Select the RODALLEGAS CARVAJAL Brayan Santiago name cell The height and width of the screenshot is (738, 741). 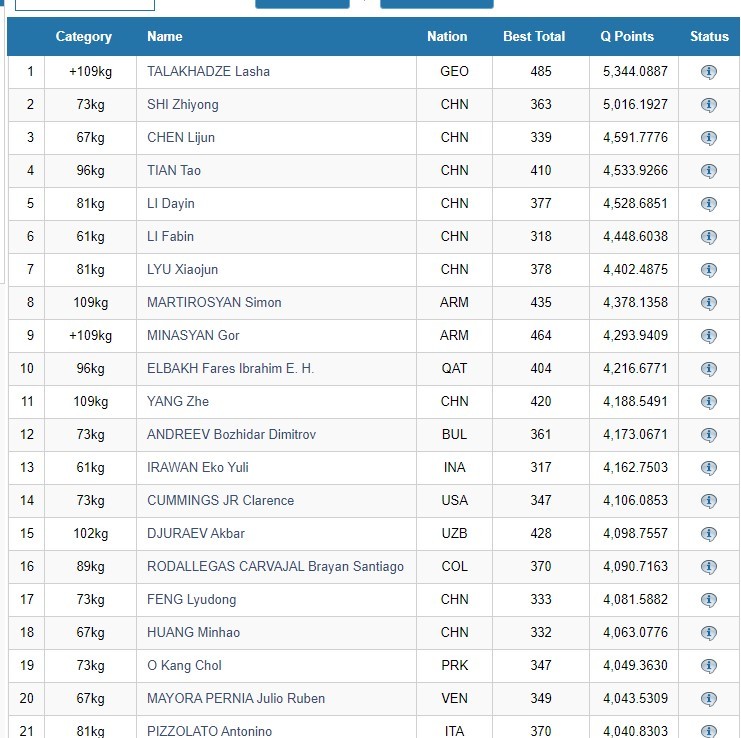[275, 567]
